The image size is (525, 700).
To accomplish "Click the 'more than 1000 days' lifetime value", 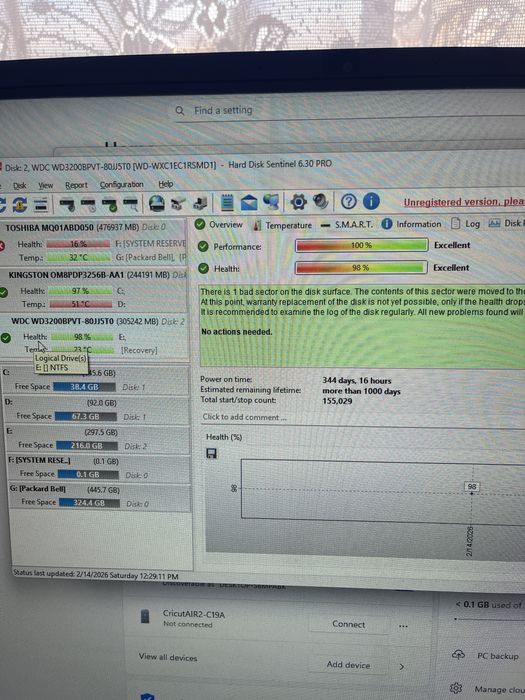I will (361, 391).
